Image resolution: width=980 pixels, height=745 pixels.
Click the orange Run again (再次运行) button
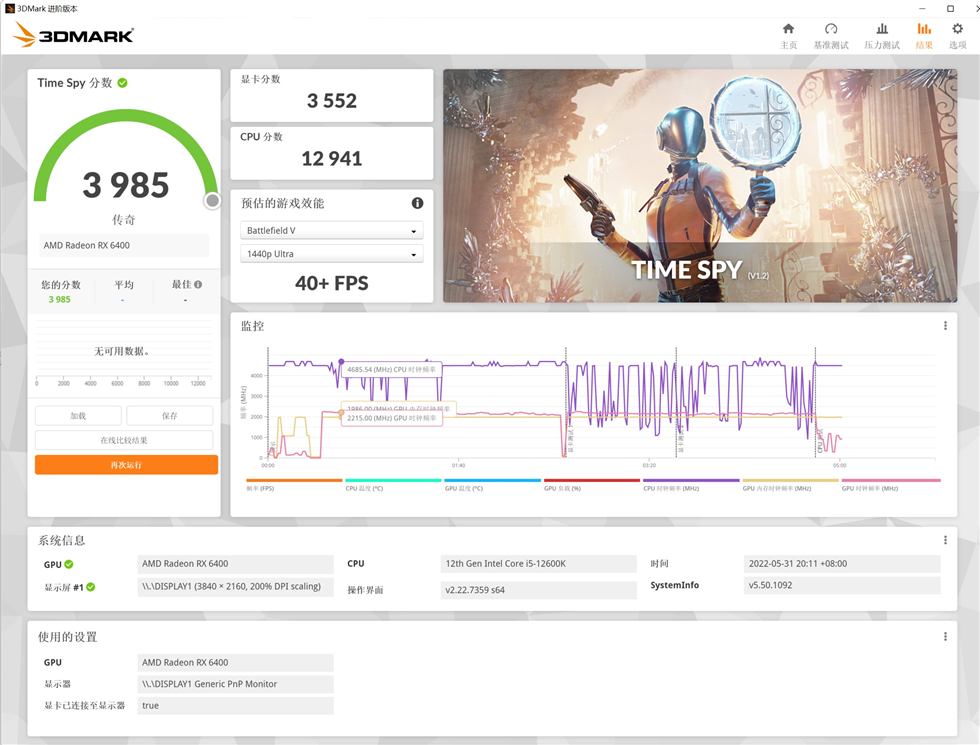click(x=126, y=465)
